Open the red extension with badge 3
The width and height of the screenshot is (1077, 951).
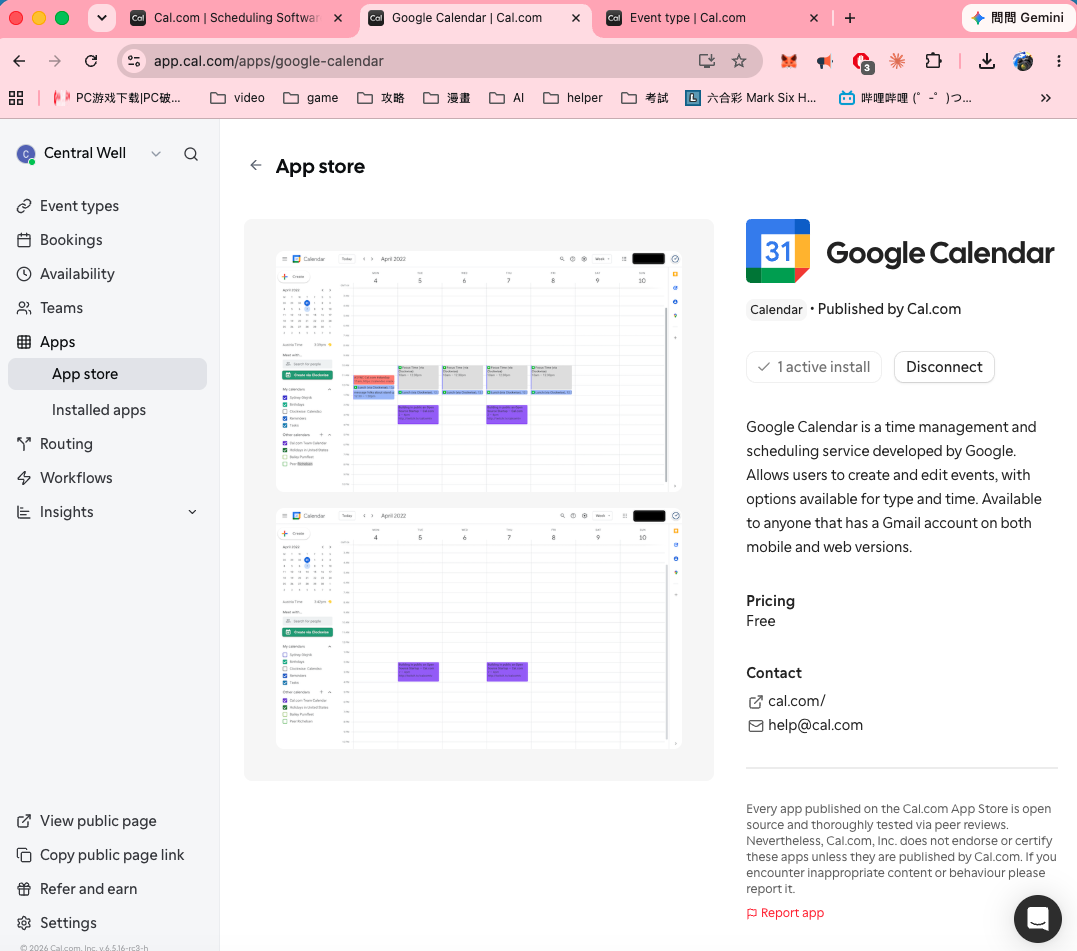862,62
